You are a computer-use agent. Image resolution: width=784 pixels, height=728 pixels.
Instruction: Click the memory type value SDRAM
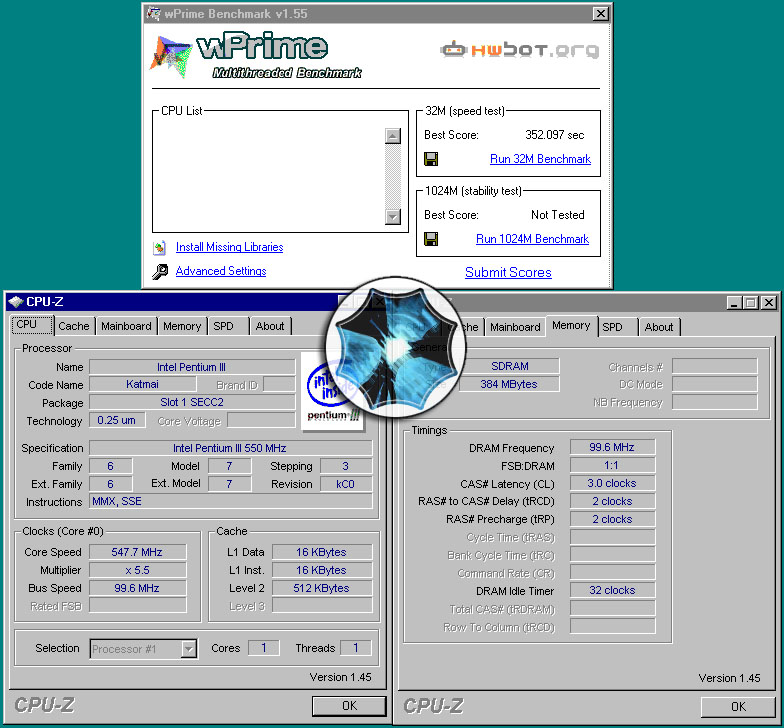tap(510, 366)
